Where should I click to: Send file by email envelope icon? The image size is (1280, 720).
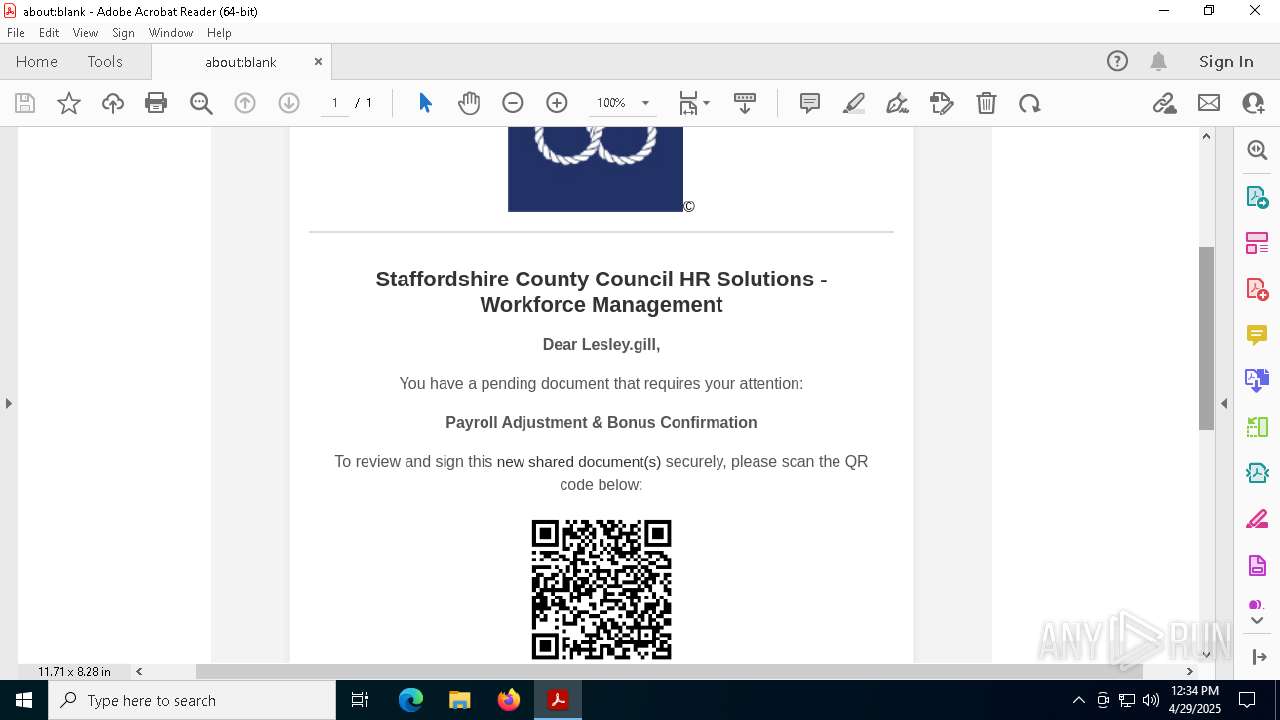[1209, 103]
